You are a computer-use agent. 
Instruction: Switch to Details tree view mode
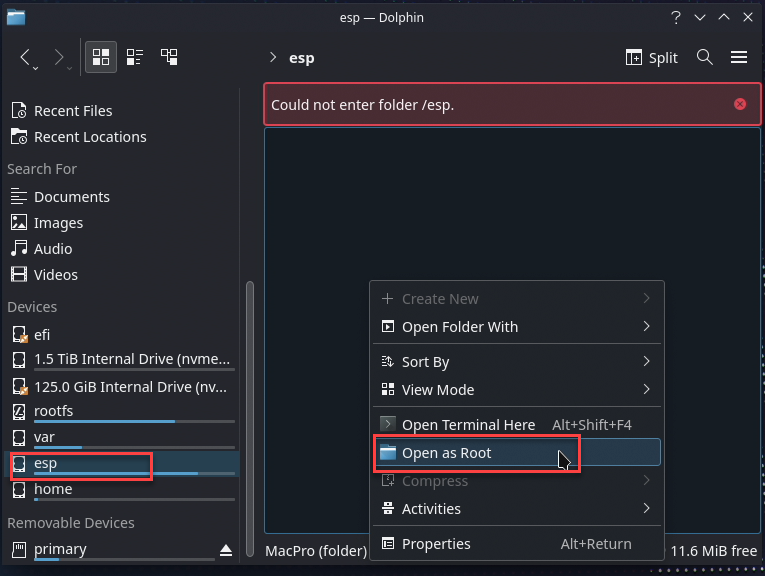pos(169,57)
